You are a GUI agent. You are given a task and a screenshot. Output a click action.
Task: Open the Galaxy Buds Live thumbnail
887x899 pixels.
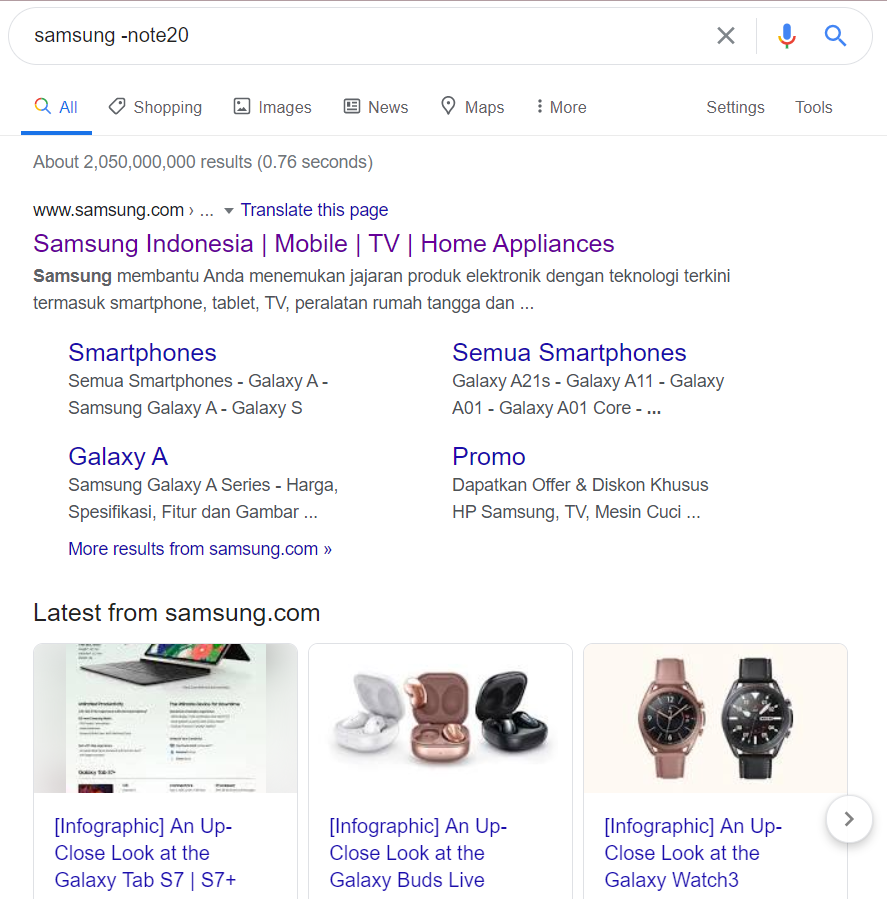[440, 717]
